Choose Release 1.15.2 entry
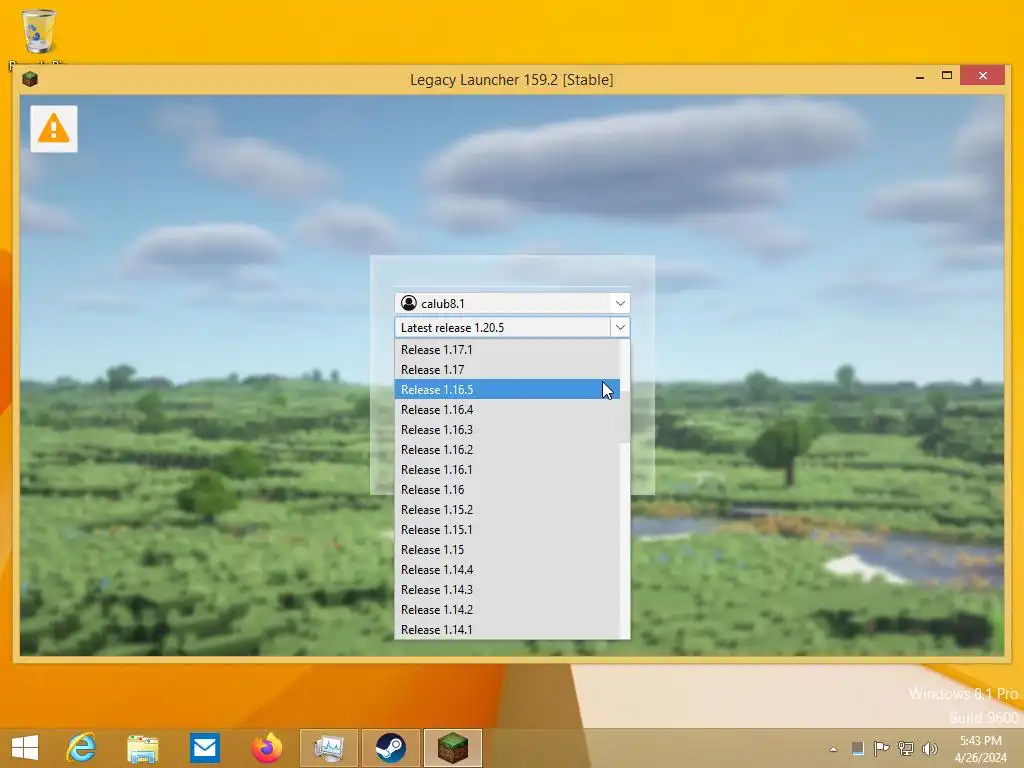1024x768 pixels. tap(507, 509)
